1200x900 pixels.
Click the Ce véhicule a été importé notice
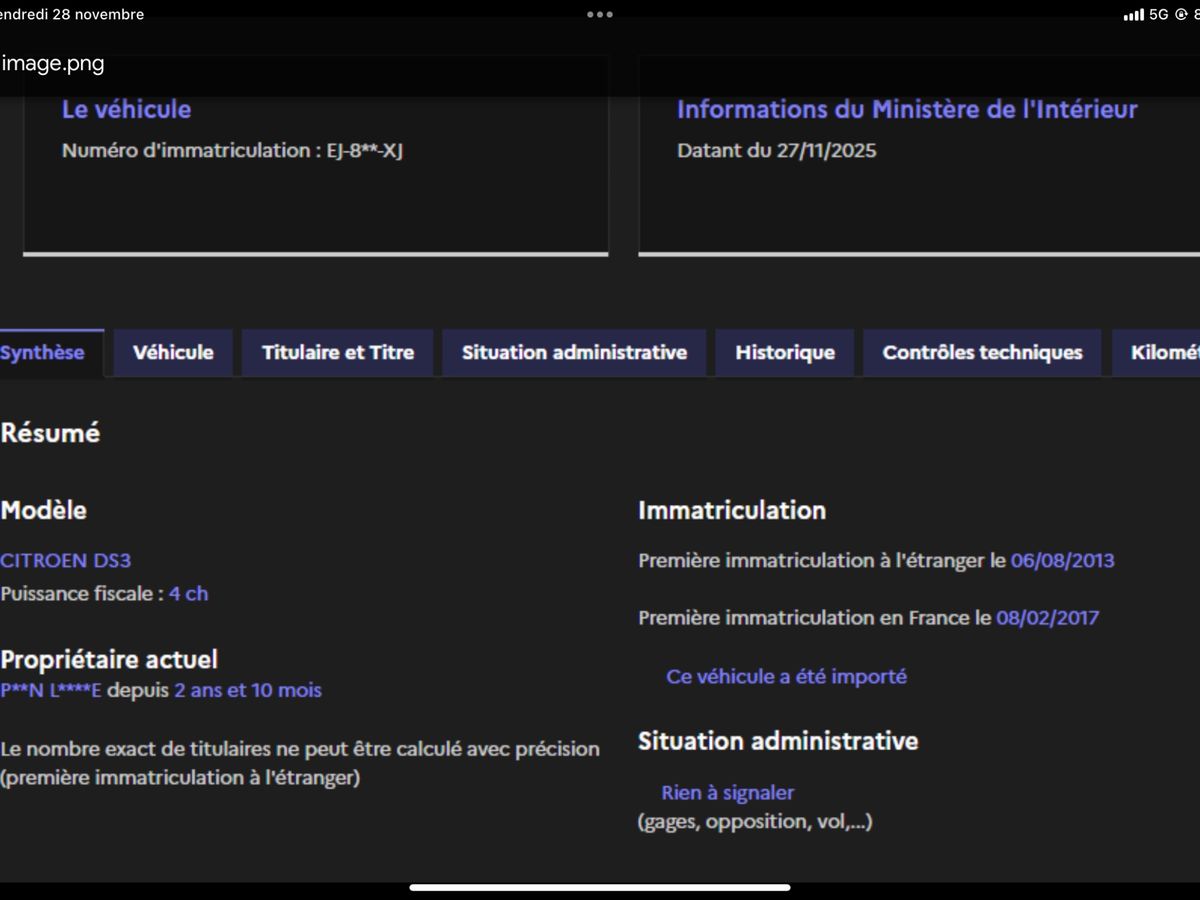[x=786, y=677]
